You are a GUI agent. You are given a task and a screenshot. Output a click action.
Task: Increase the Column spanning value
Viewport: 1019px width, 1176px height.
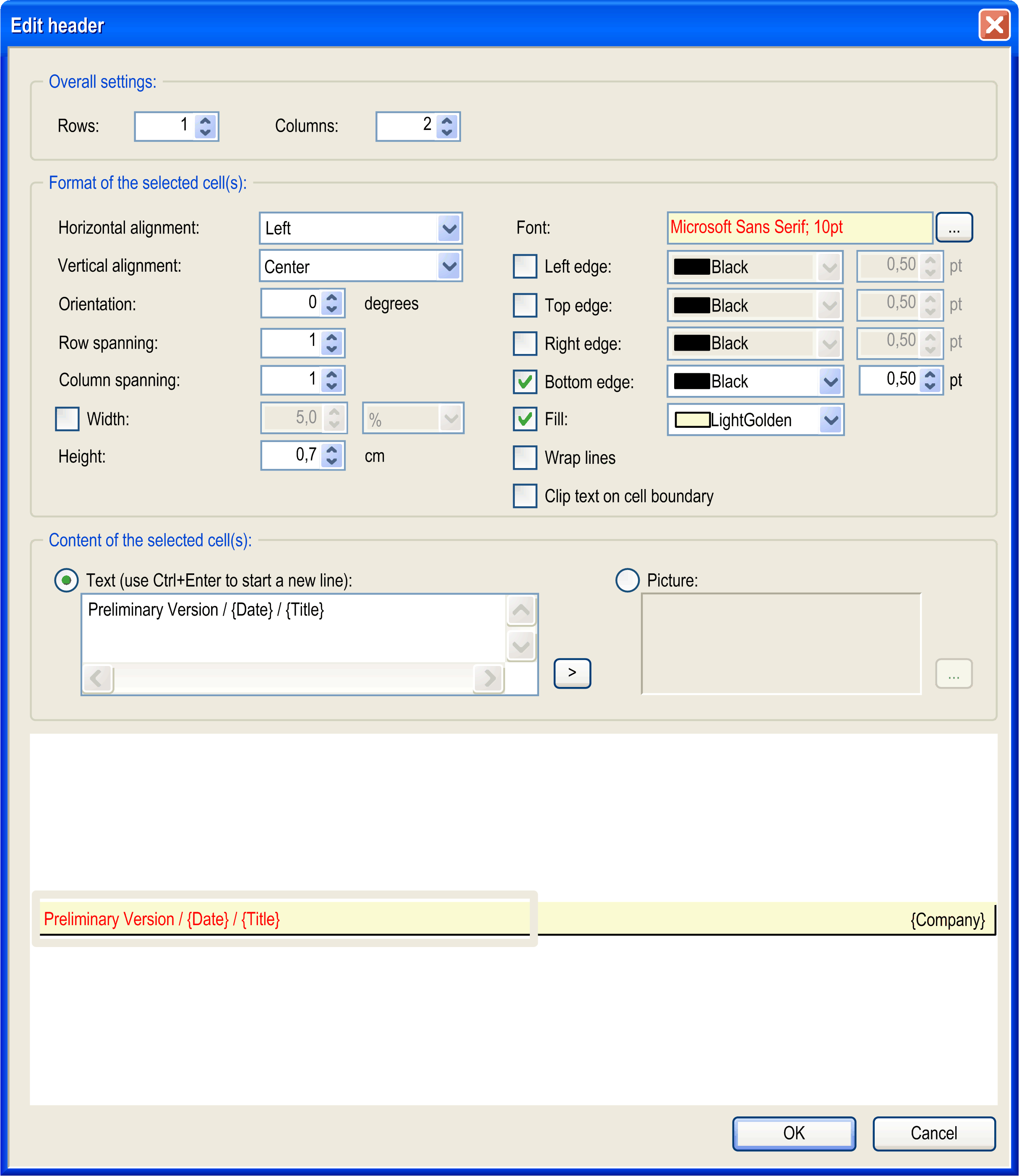click(331, 374)
